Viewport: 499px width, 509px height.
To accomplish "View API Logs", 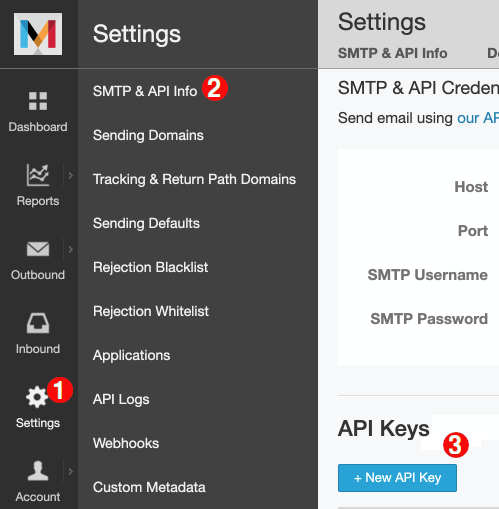I will coord(121,399).
